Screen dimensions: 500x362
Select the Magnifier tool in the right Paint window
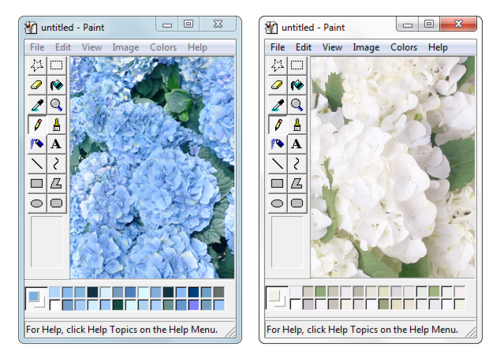[x=297, y=105]
